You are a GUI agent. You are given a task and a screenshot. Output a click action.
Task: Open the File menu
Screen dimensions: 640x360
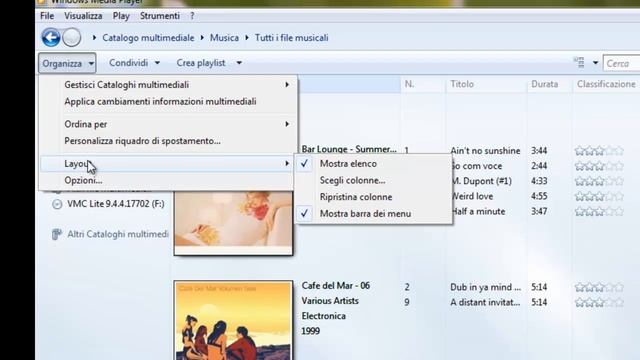47,16
